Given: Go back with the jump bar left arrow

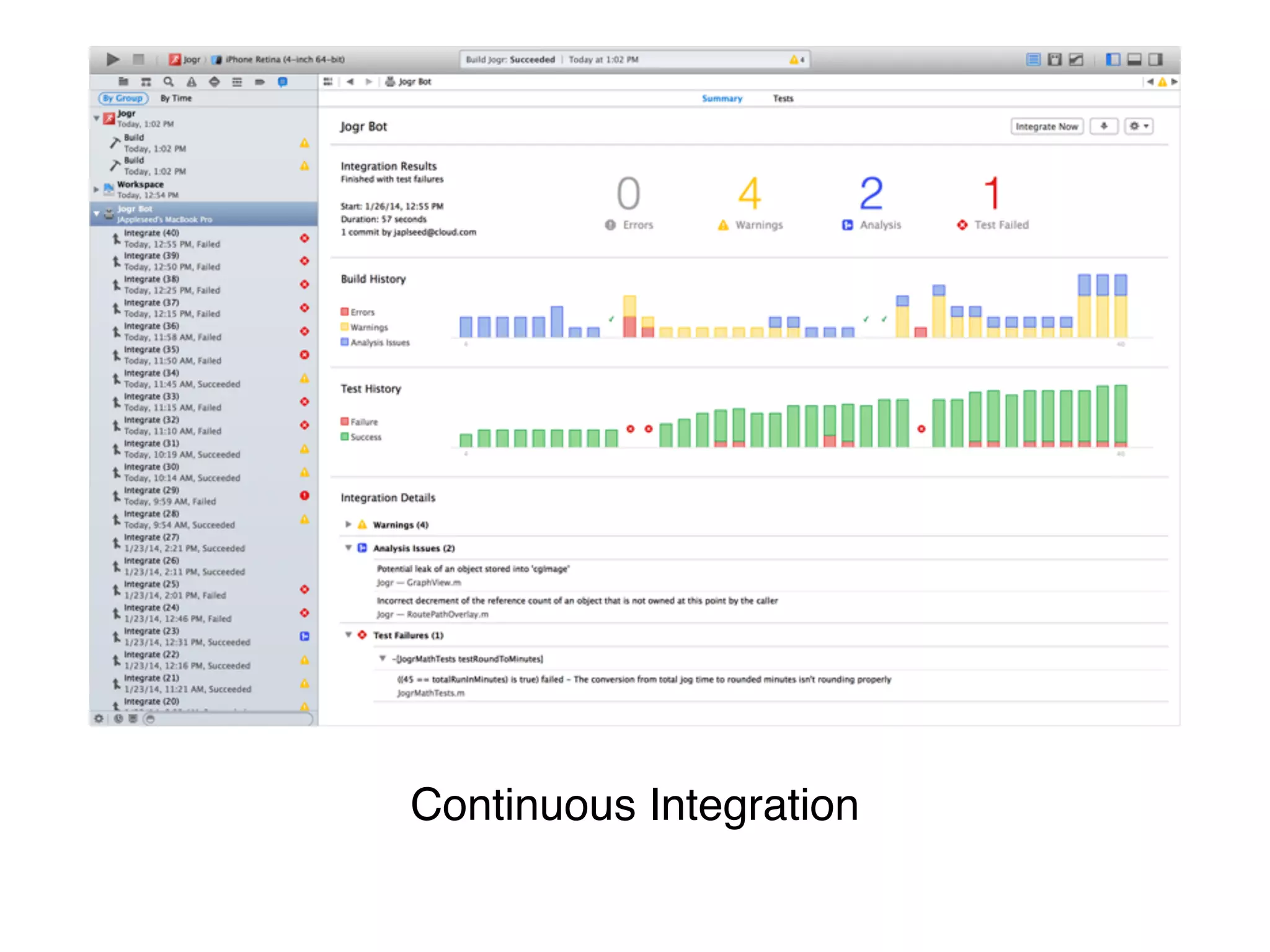Looking at the screenshot, I should (350, 82).
